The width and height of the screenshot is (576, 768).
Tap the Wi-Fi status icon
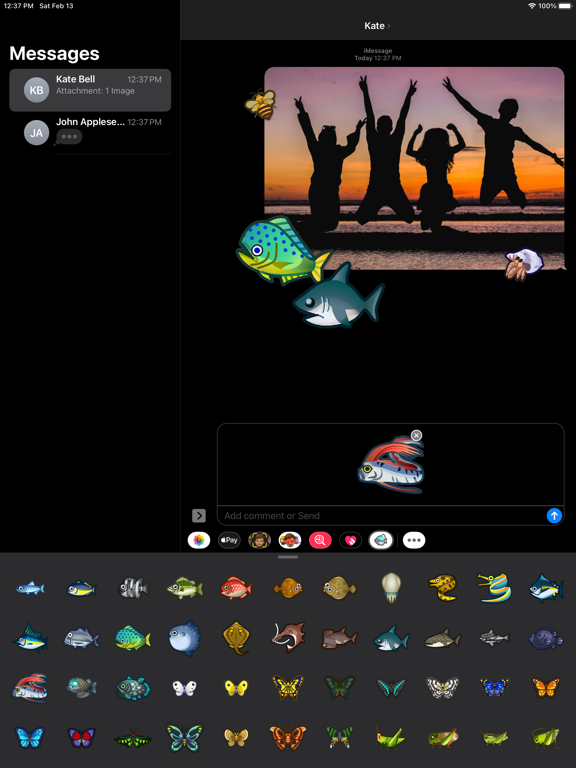coord(532,6)
